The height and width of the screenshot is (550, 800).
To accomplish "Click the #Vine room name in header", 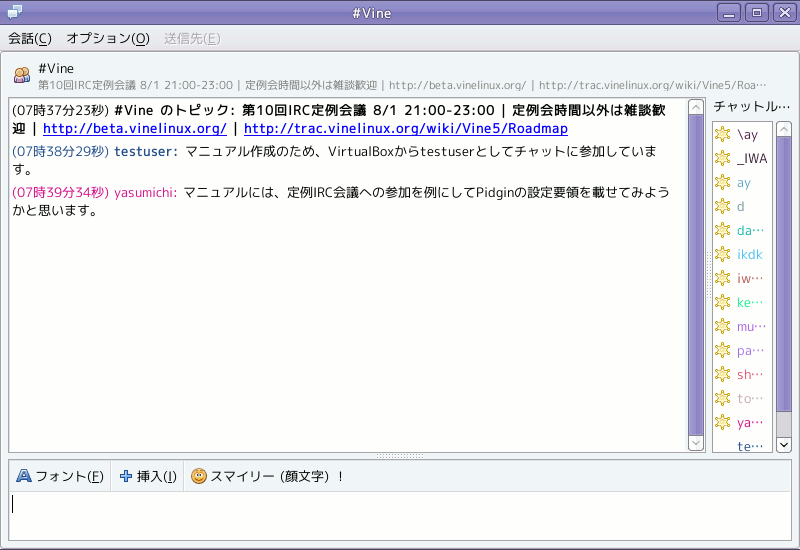I will [x=56, y=68].
